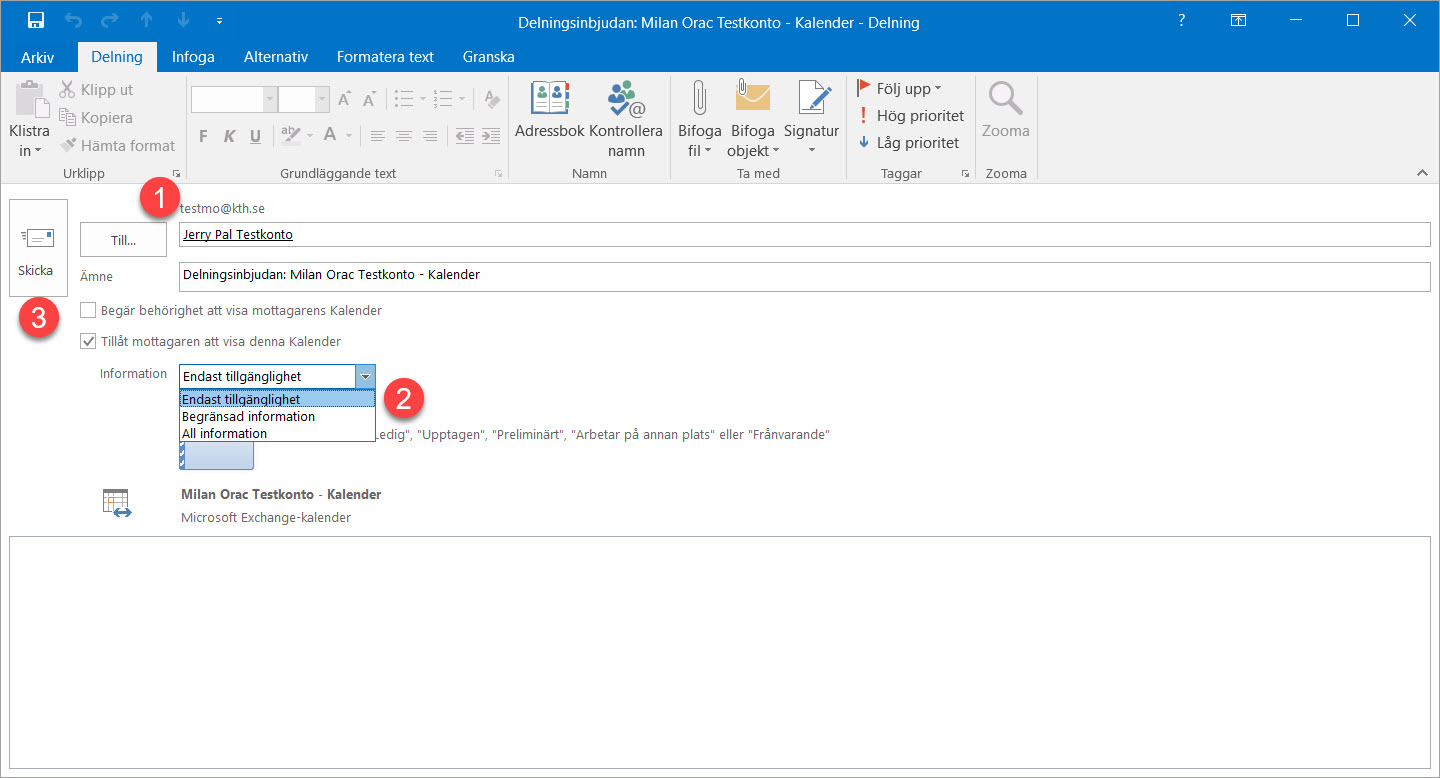This screenshot has width=1440, height=778.
Task: Open the Urklipp dialog launcher
Action: pos(177,174)
